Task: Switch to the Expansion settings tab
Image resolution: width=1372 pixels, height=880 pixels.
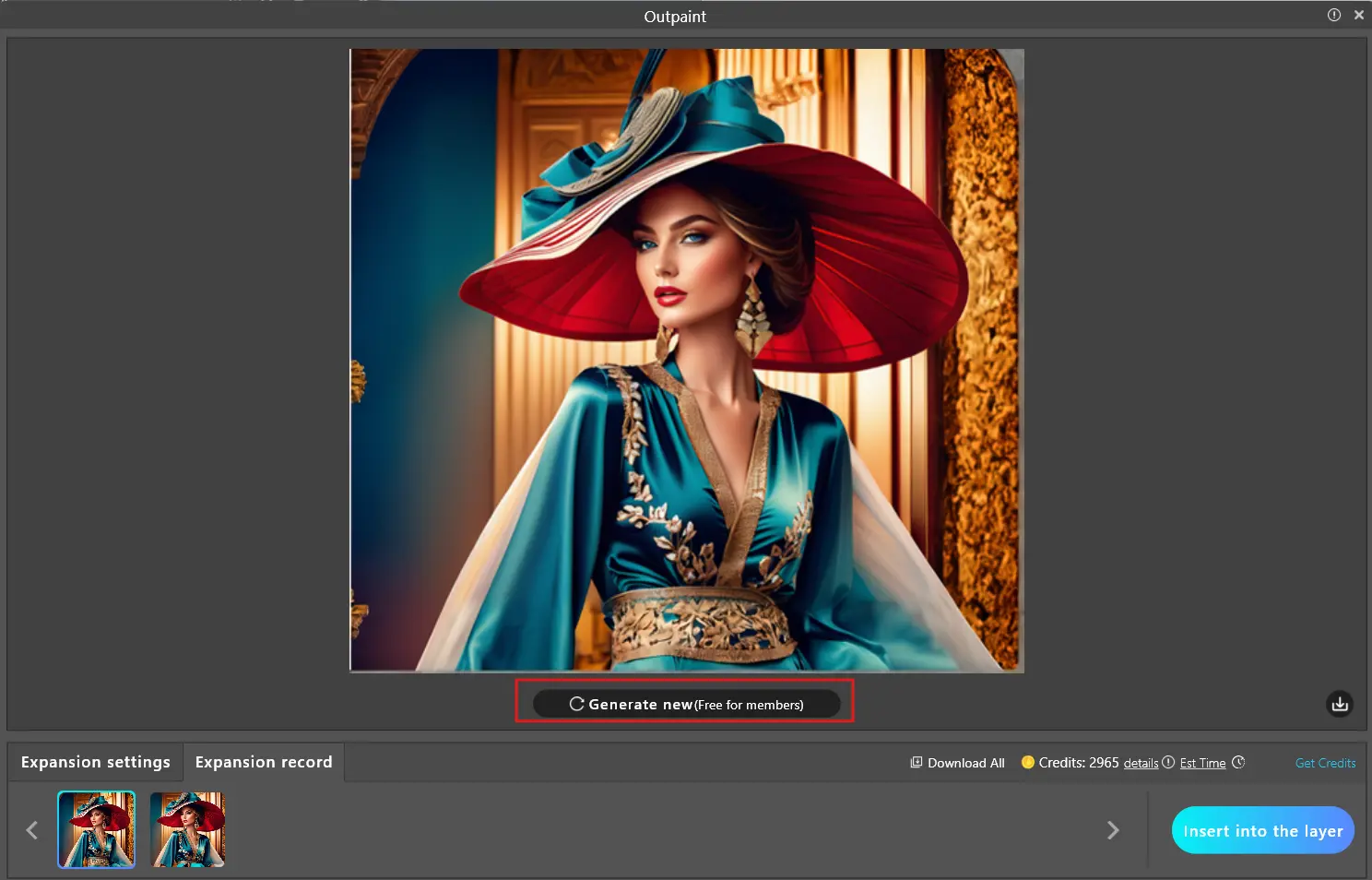Action: pos(96,762)
